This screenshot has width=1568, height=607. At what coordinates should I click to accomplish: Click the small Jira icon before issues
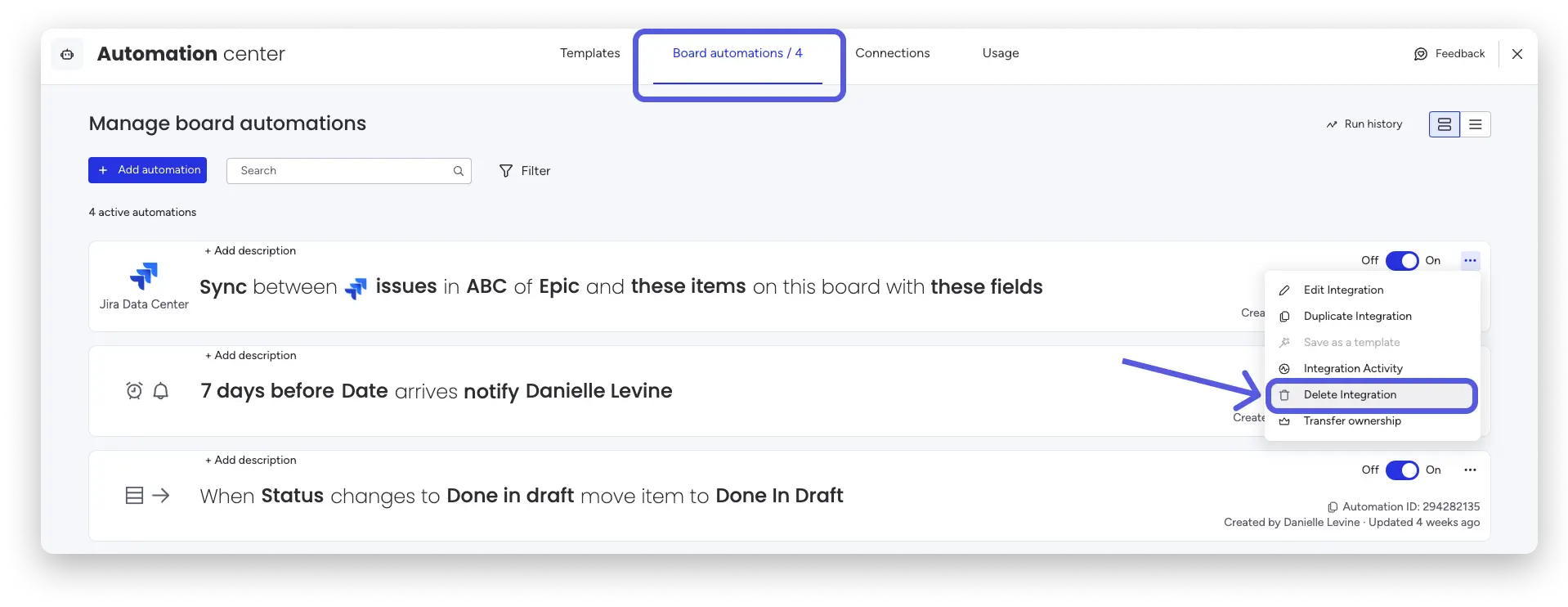point(356,289)
